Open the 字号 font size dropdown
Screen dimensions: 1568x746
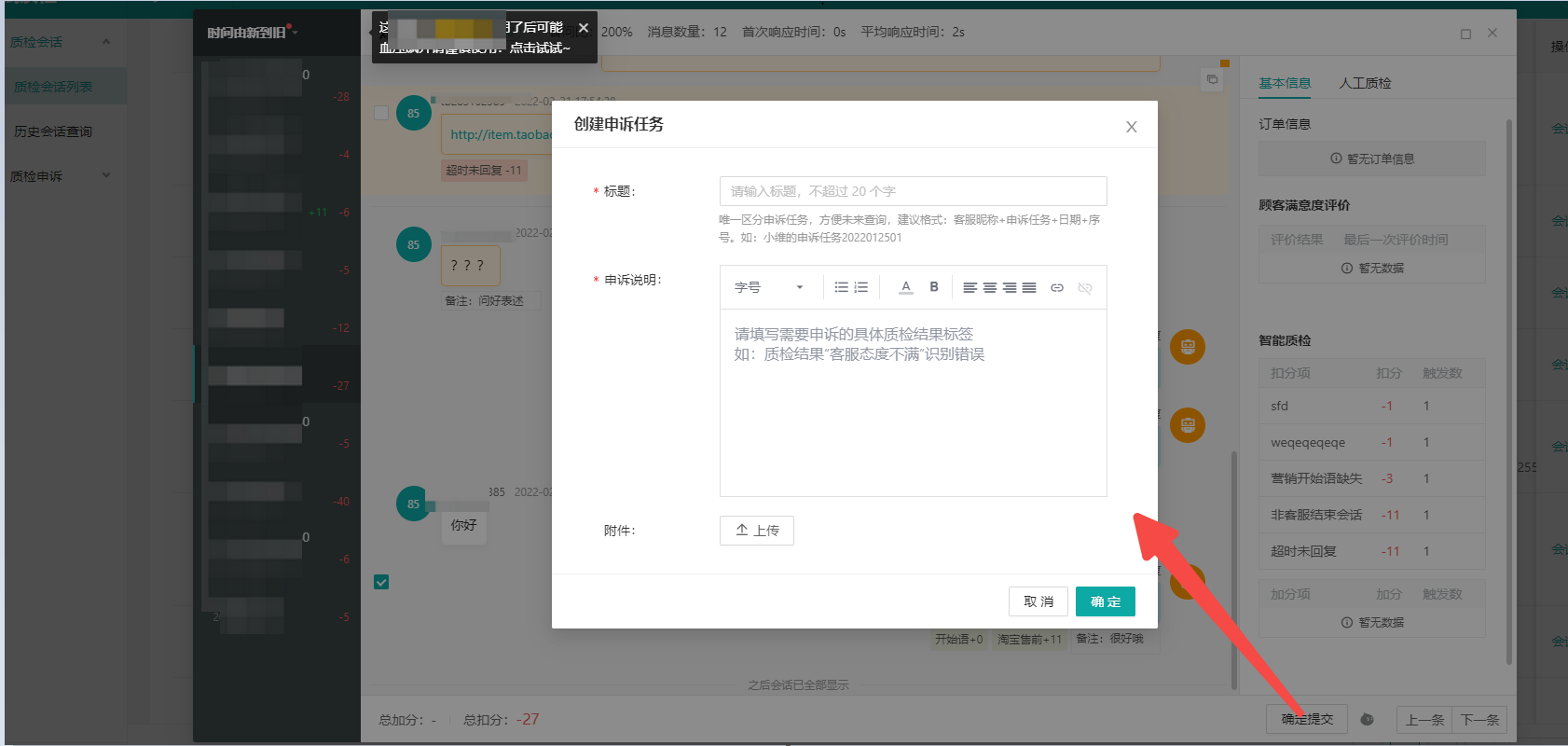point(770,287)
